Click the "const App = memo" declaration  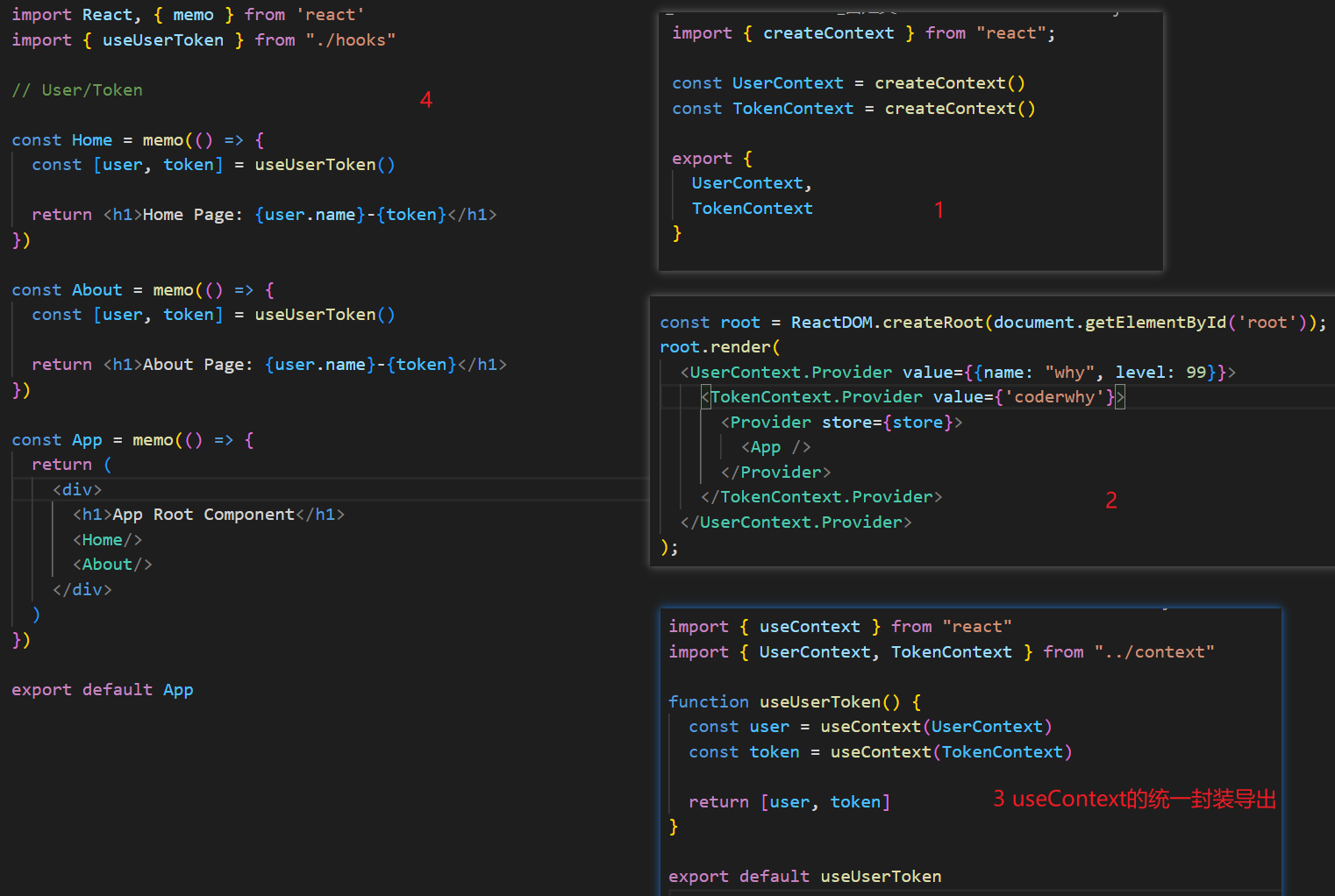[132, 440]
